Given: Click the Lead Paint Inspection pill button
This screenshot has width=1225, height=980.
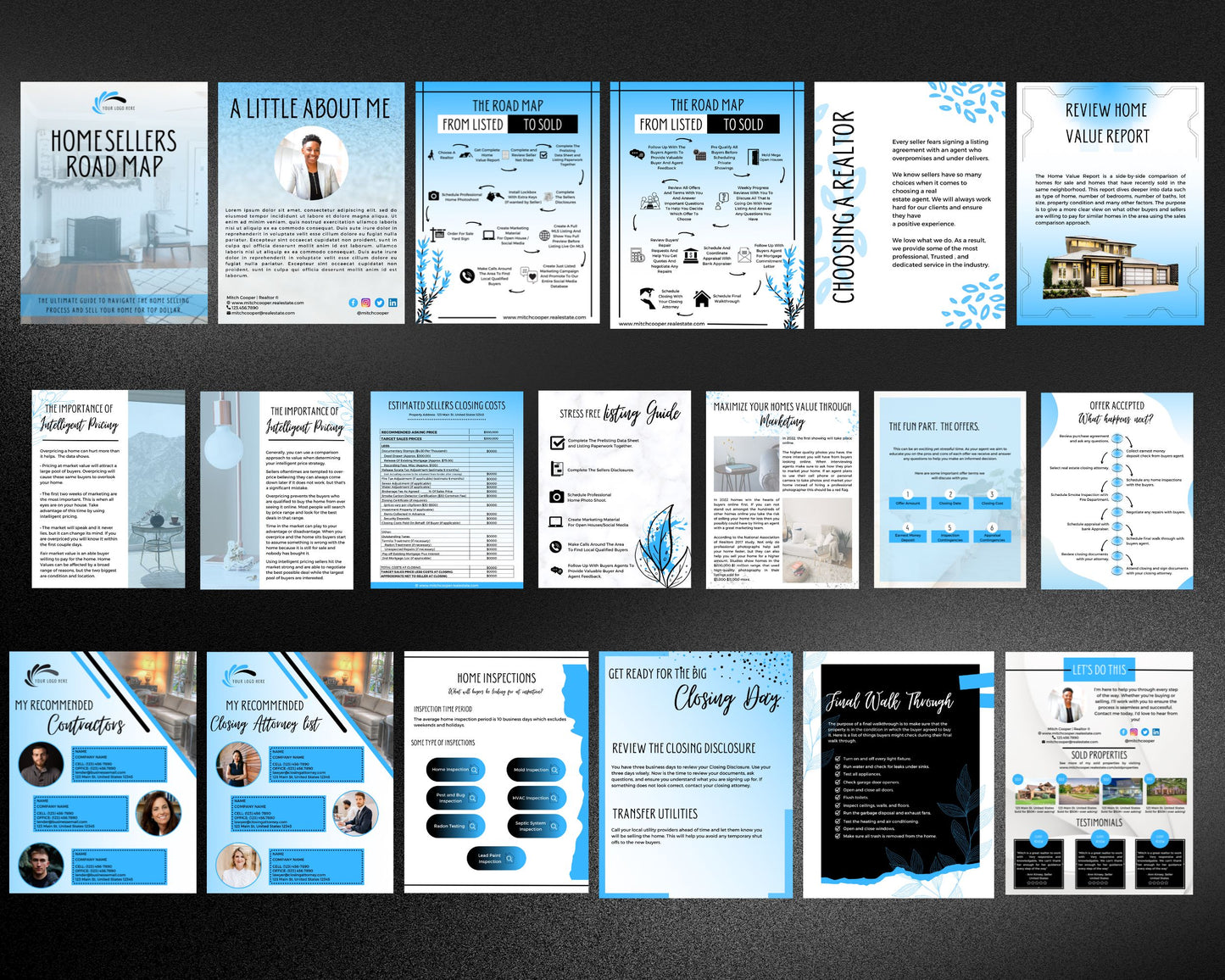Looking at the screenshot, I should (x=495, y=858).
